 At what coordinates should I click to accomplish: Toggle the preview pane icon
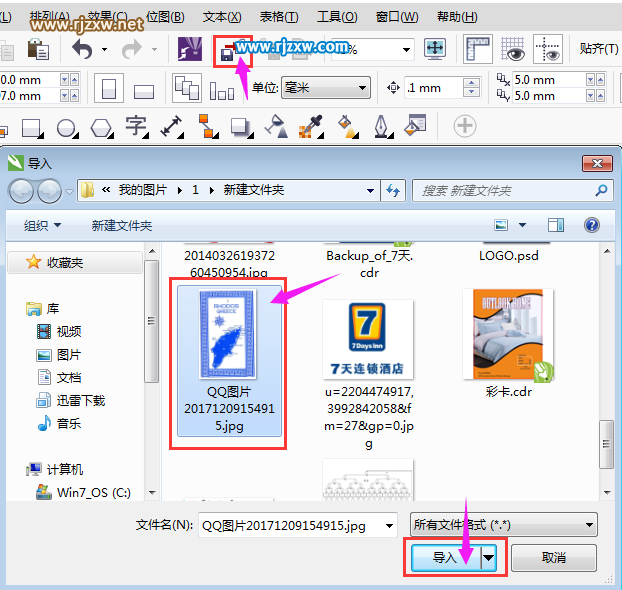(555, 225)
